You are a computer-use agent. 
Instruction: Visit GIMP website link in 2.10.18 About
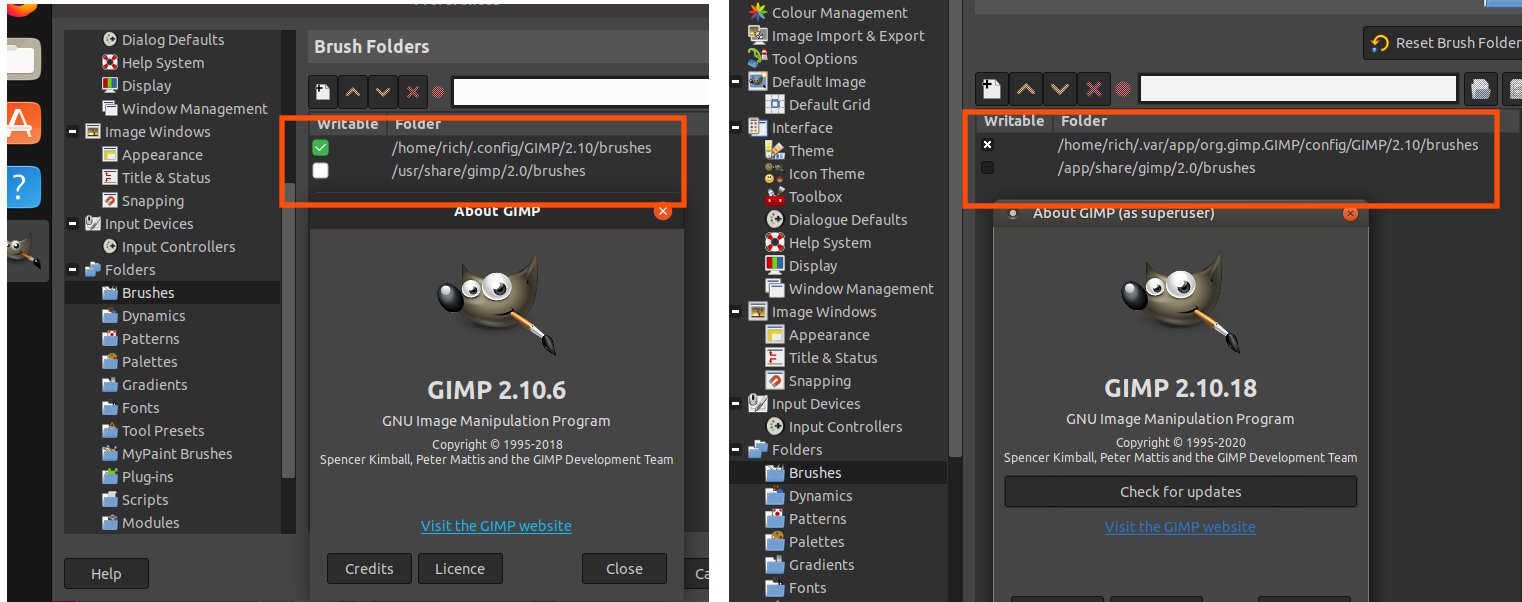(1180, 527)
